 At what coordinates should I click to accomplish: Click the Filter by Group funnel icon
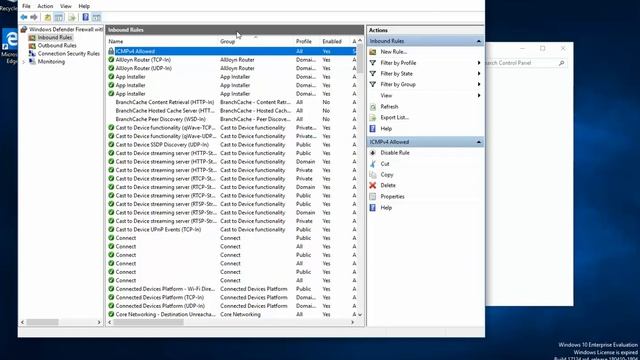coord(373,84)
